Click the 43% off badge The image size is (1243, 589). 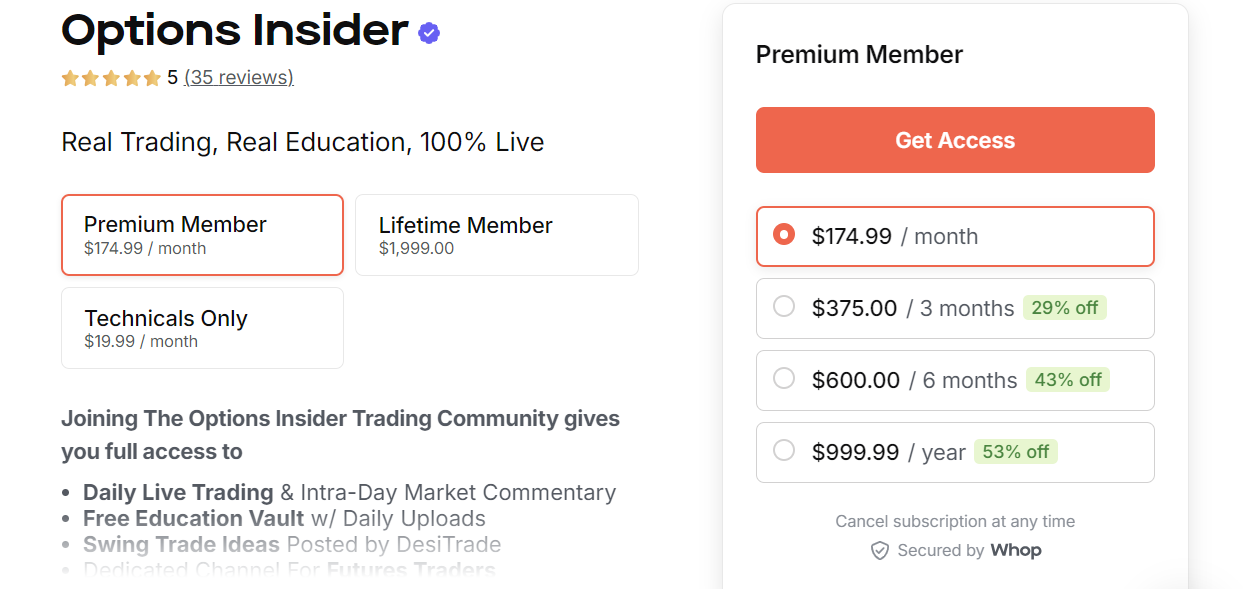(1067, 380)
